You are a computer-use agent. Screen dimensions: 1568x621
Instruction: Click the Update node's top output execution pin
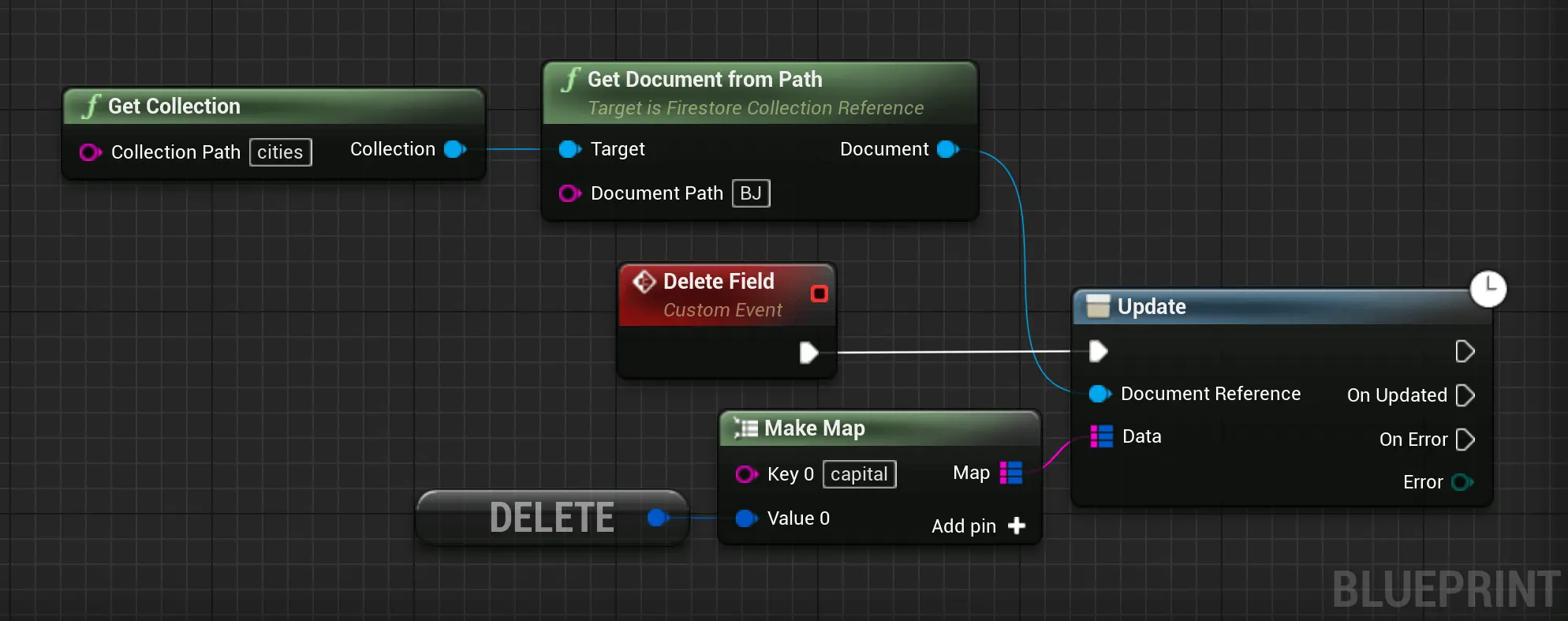point(1465,351)
